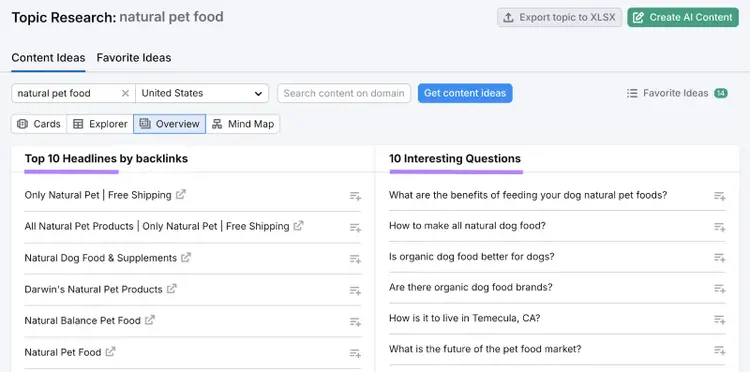Click the Create AI Content button
Viewport: 750px width, 372px height.
tap(683, 17)
